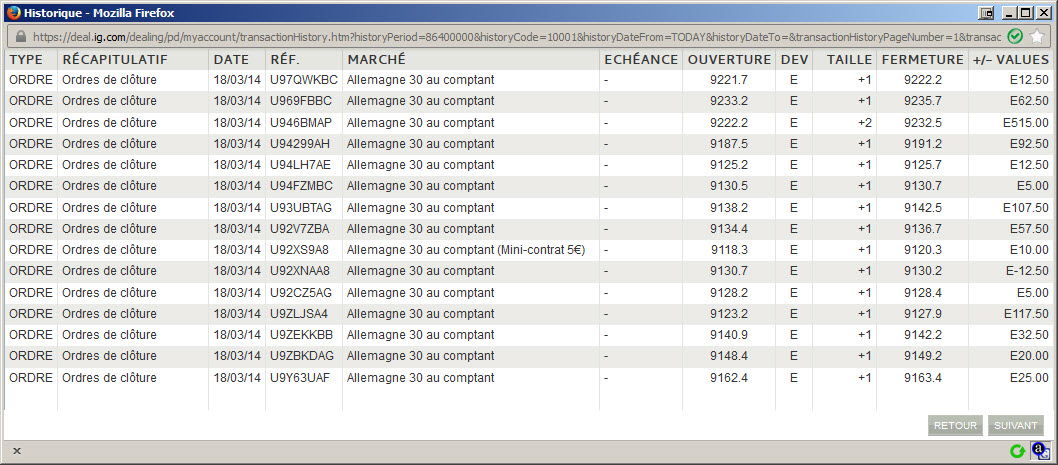
Task: Click the padlock site security icon
Action: tap(20, 36)
